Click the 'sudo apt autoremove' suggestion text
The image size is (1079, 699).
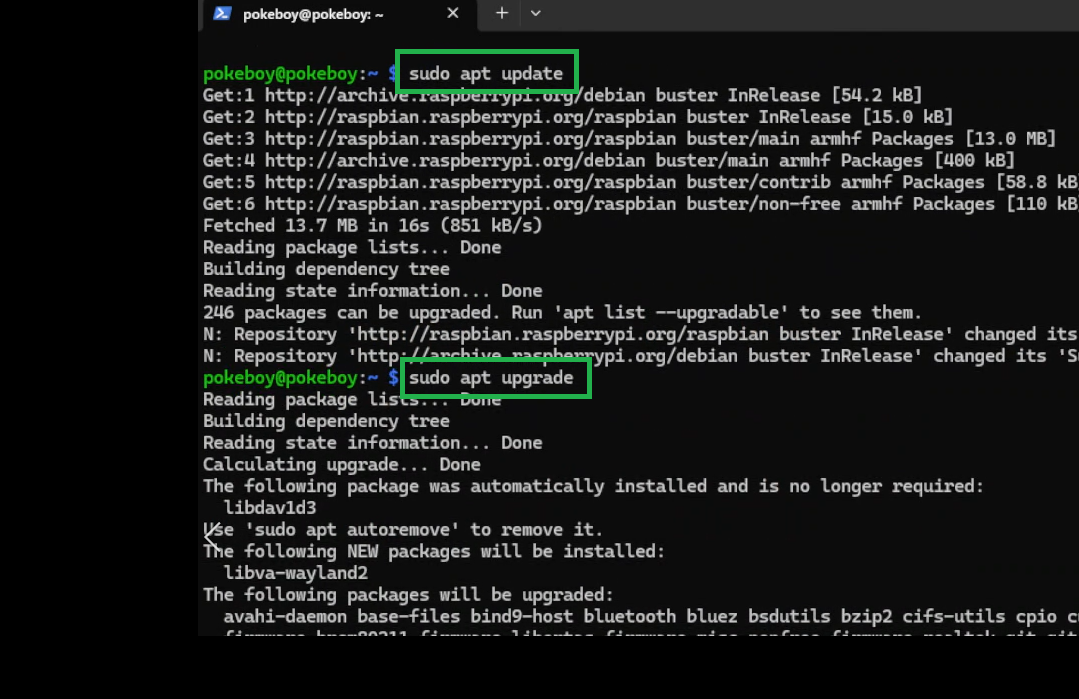click(x=356, y=530)
